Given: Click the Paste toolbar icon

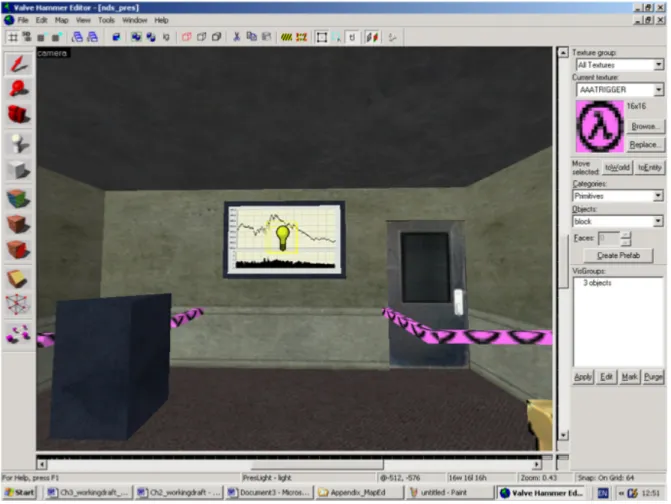Looking at the screenshot, I should point(267,38).
